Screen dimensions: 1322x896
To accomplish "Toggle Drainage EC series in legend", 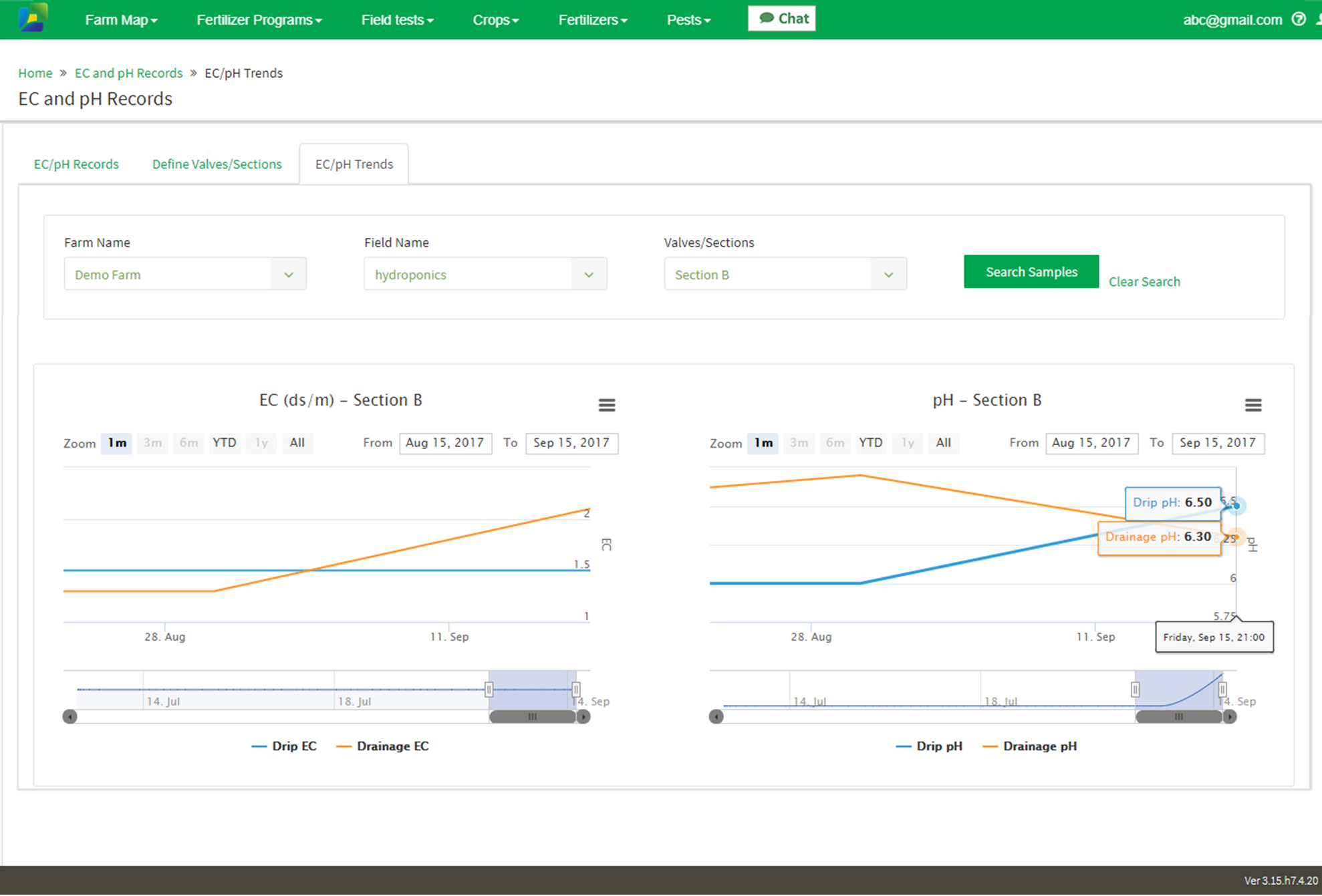I will 382,746.
